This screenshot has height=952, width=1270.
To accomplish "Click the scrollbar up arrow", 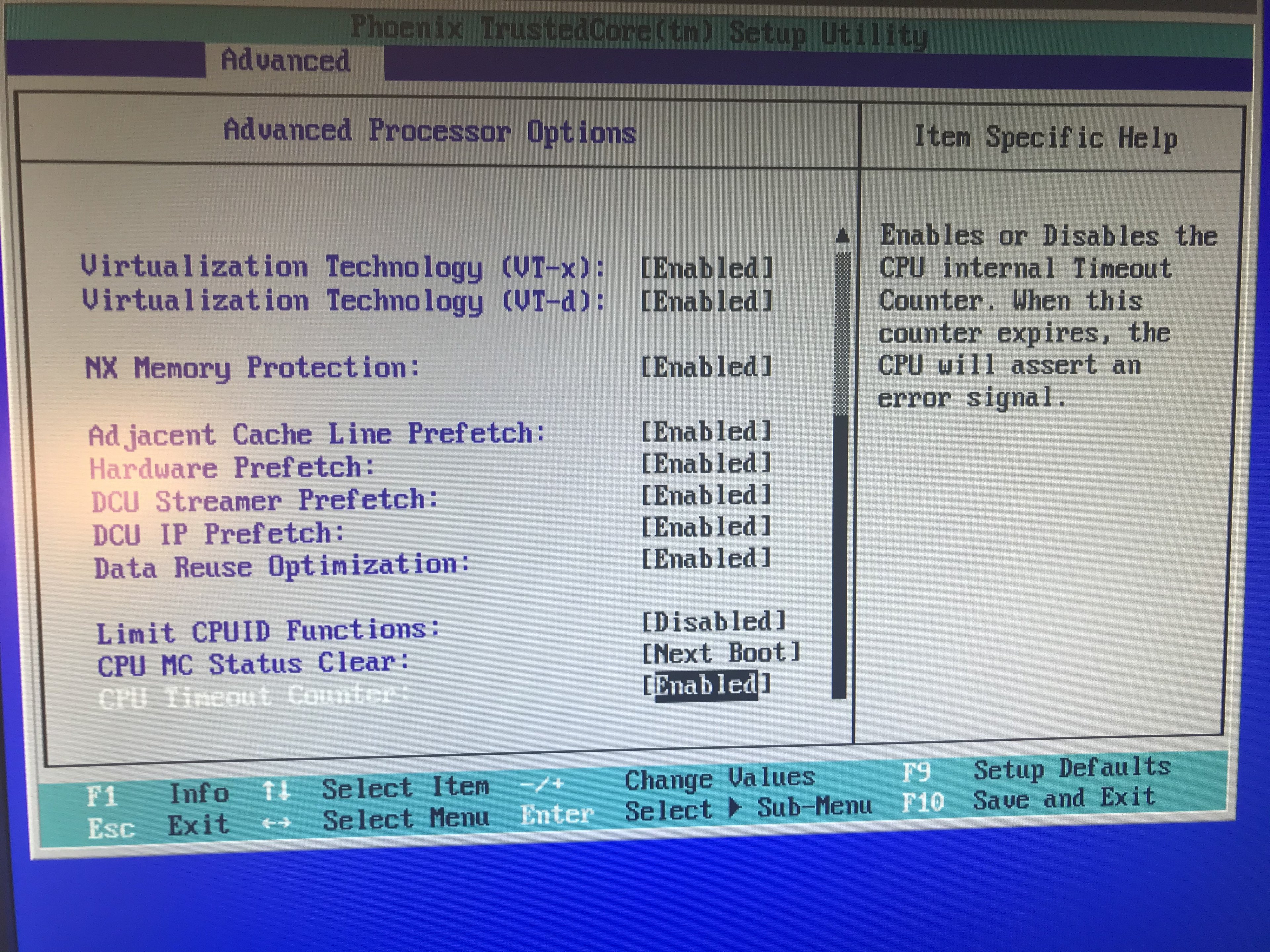I will tap(842, 235).
